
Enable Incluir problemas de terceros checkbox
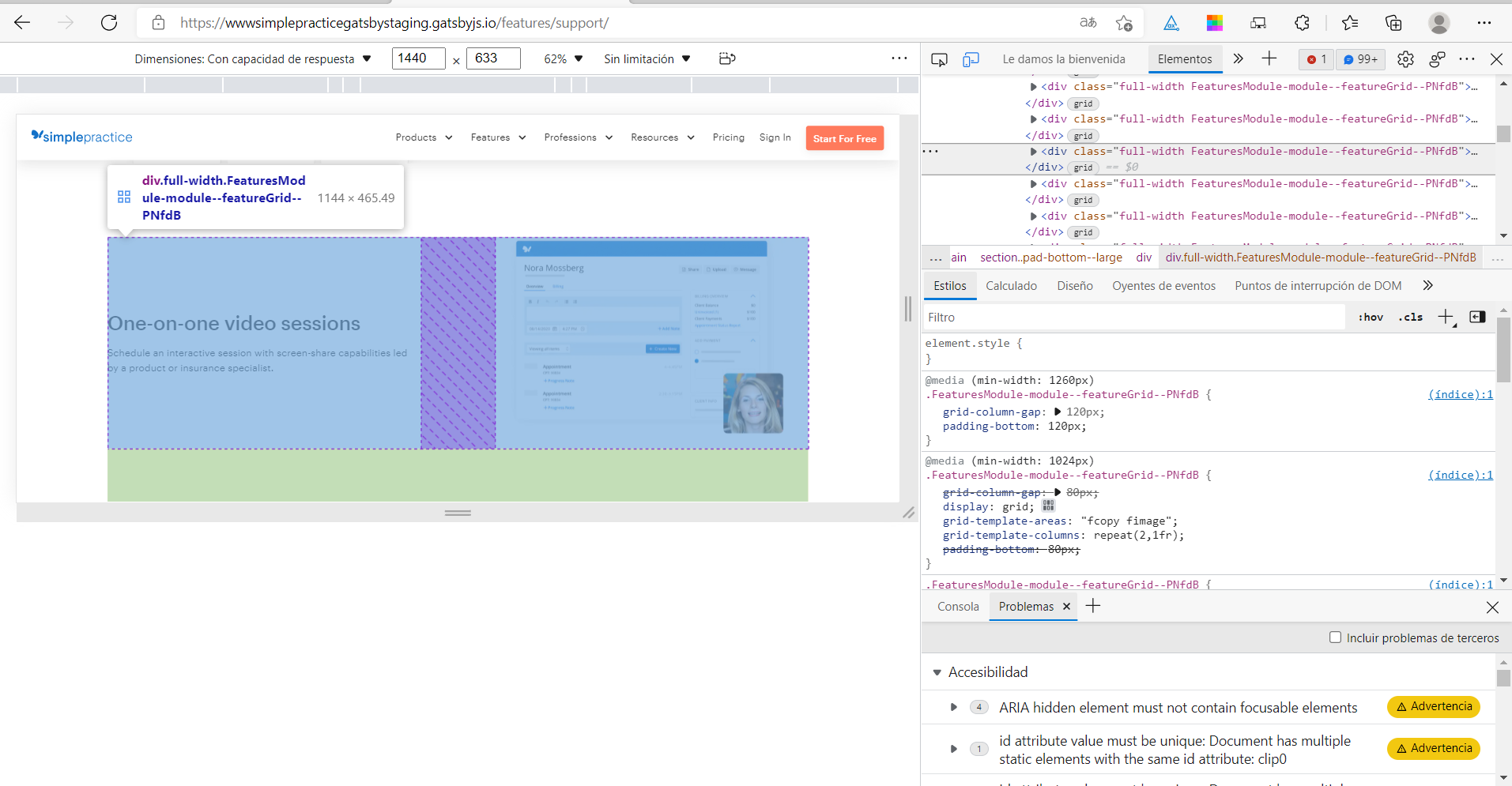point(1336,637)
